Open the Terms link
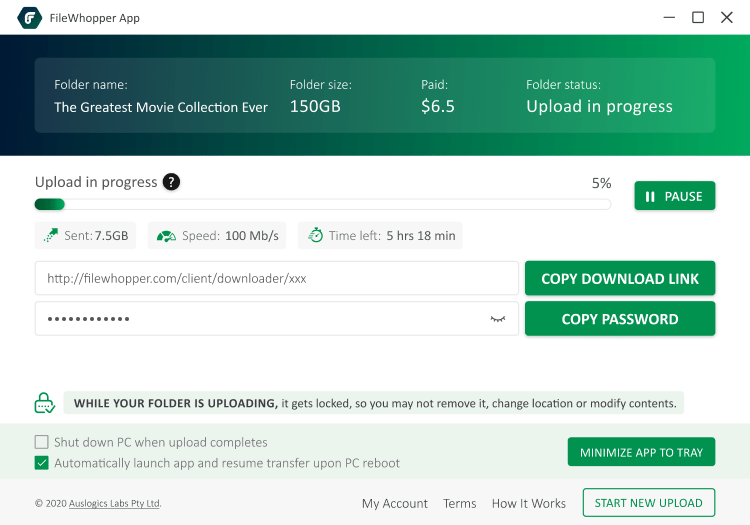 click(460, 503)
